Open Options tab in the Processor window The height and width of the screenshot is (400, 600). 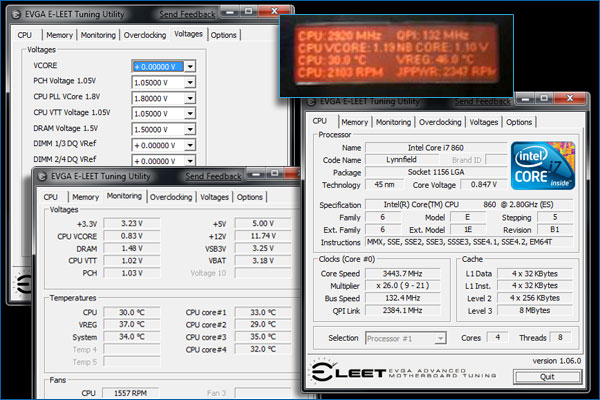[519, 122]
